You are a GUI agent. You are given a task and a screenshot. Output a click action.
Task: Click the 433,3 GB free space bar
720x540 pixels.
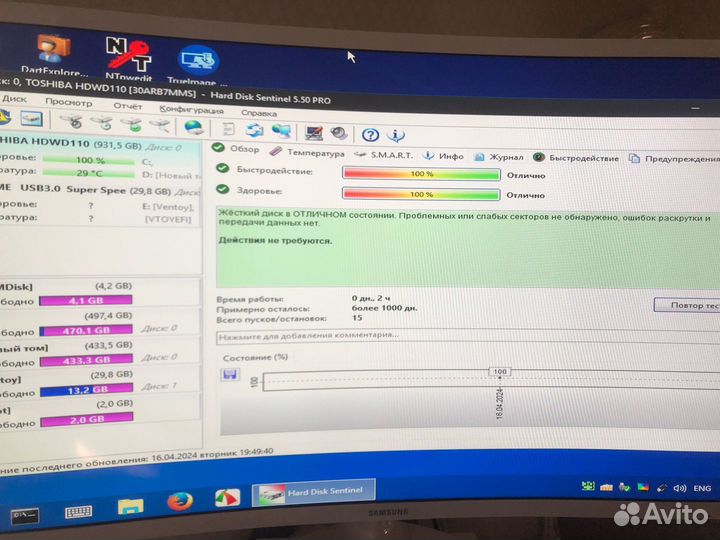(x=86, y=360)
